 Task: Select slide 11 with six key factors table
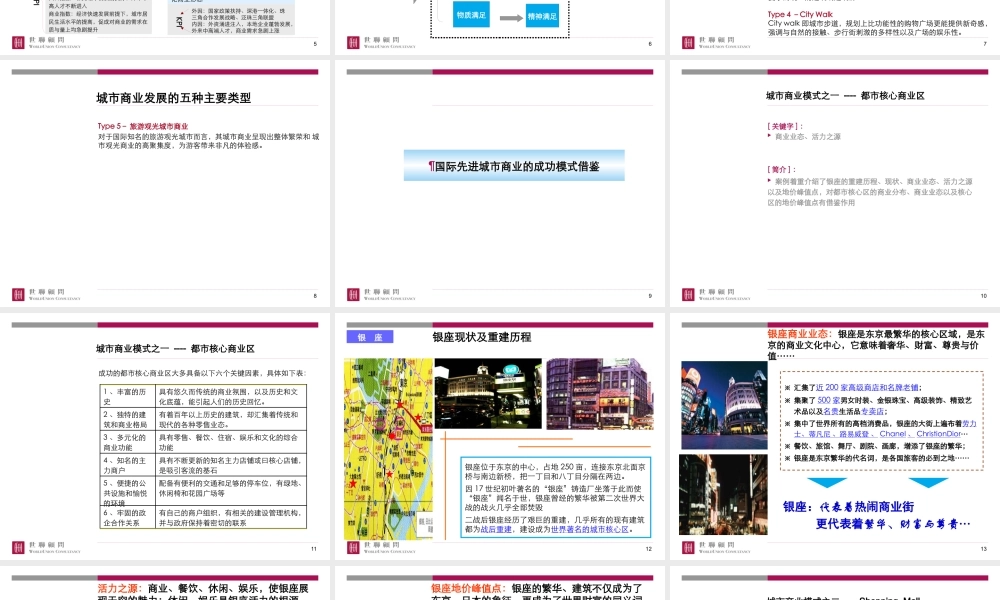(165, 436)
